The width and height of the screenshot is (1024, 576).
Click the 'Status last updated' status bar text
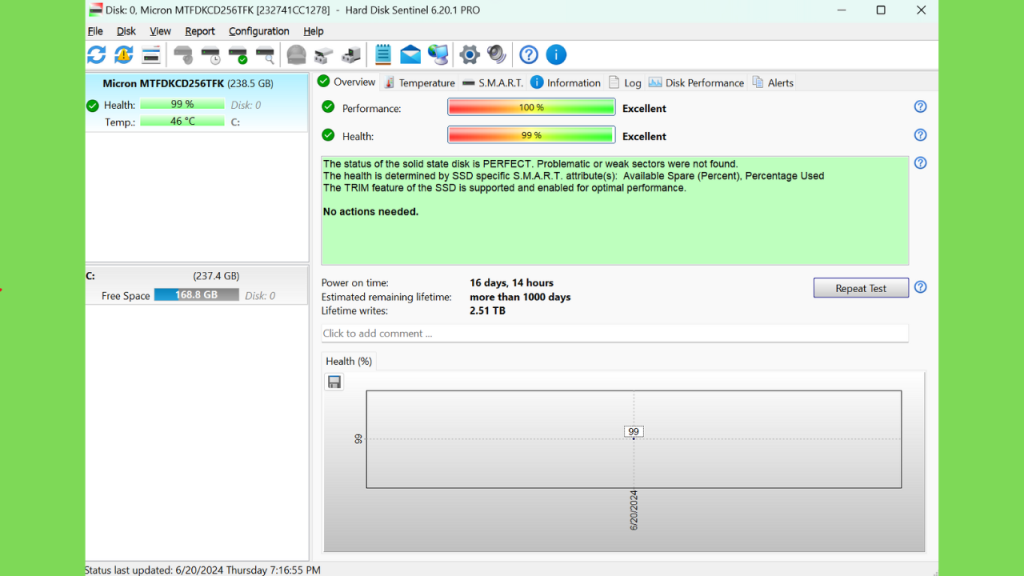click(x=203, y=570)
